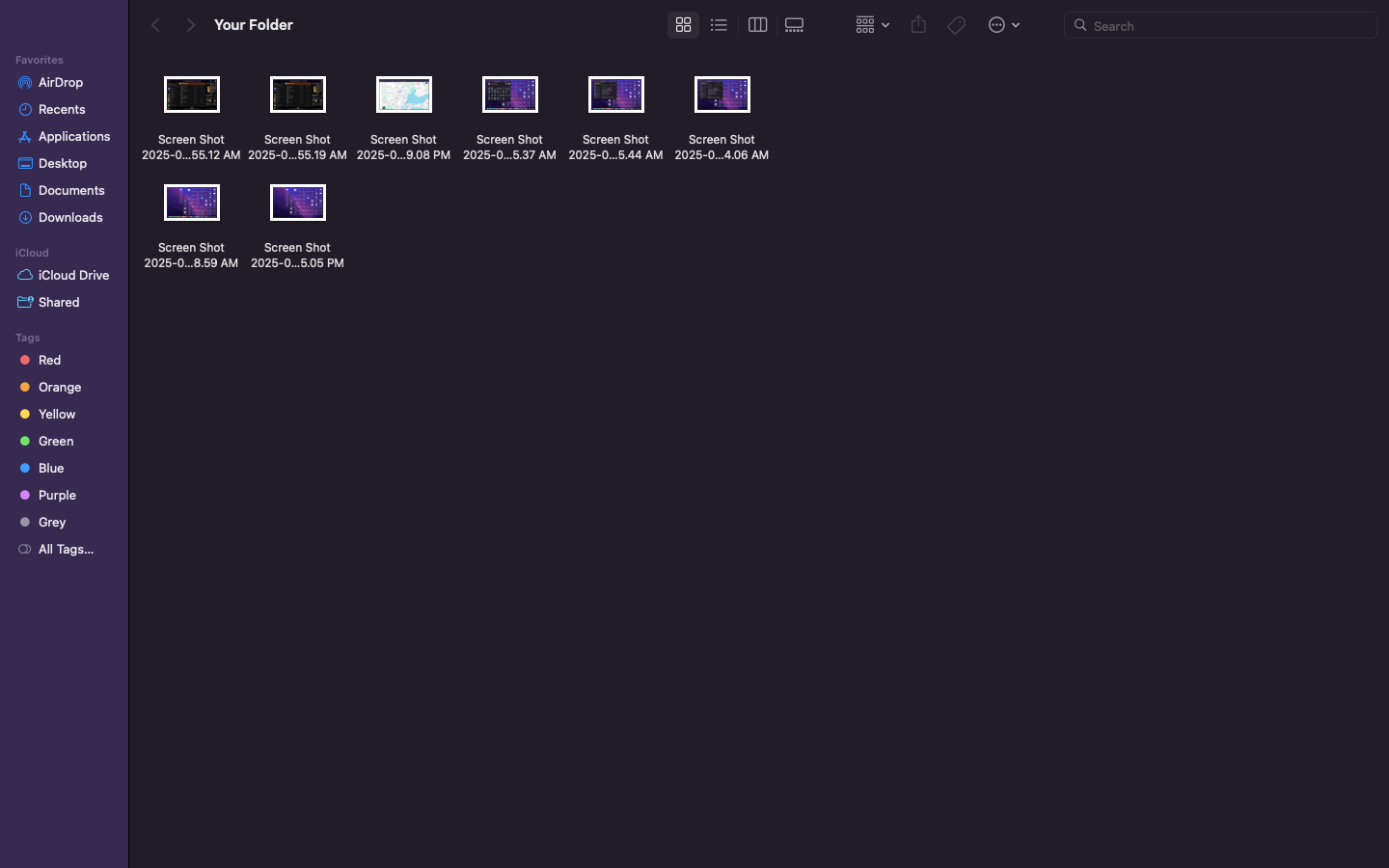Show Recents in the sidebar
Screen dimensions: 1389x868
pos(62,110)
